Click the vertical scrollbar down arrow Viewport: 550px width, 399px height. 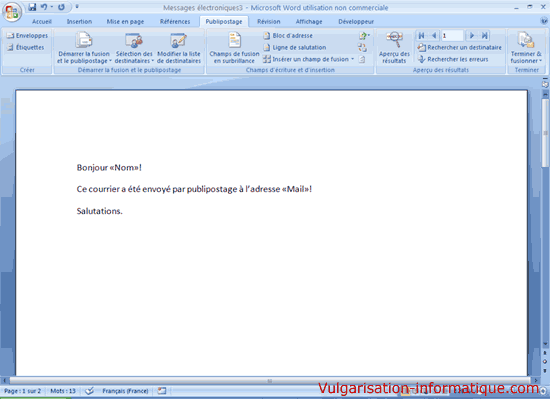(545, 344)
